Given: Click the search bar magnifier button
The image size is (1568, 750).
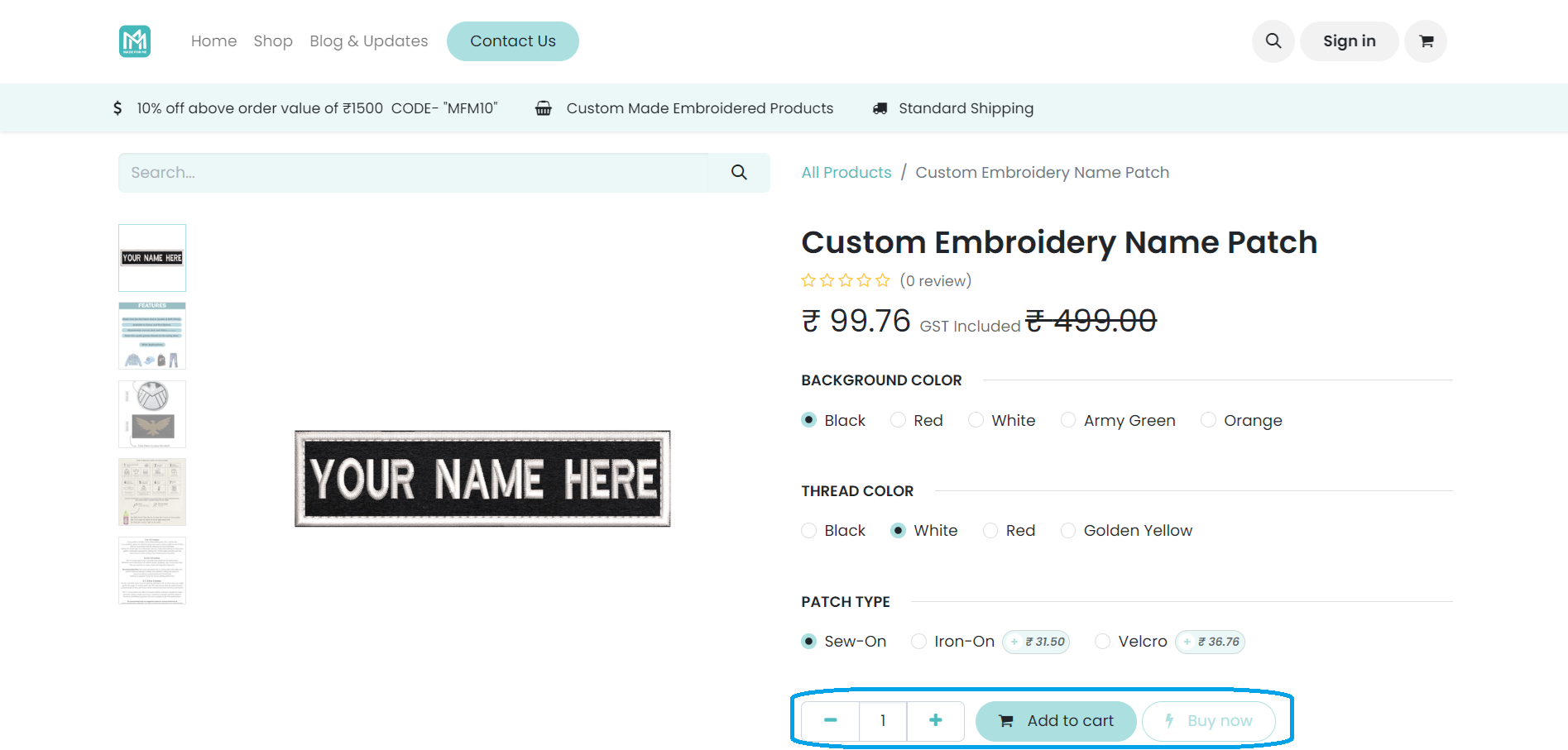Looking at the screenshot, I should point(739,173).
